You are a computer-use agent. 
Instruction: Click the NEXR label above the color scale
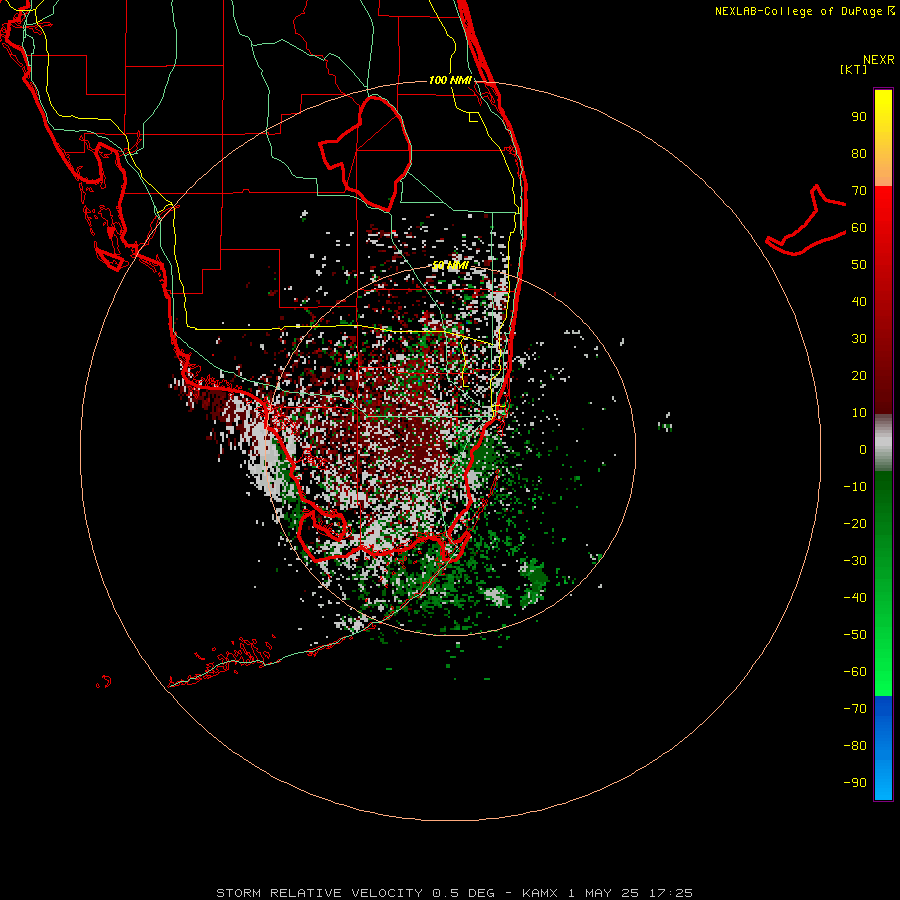(x=879, y=60)
